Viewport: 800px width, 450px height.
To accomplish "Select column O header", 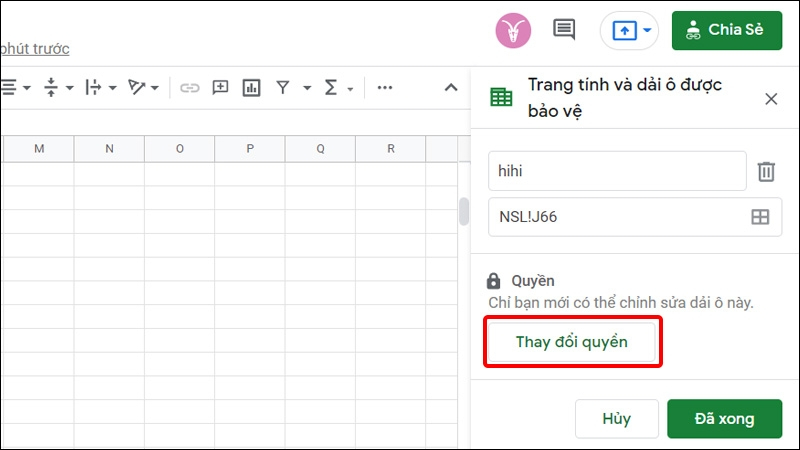I will [180, 148].
